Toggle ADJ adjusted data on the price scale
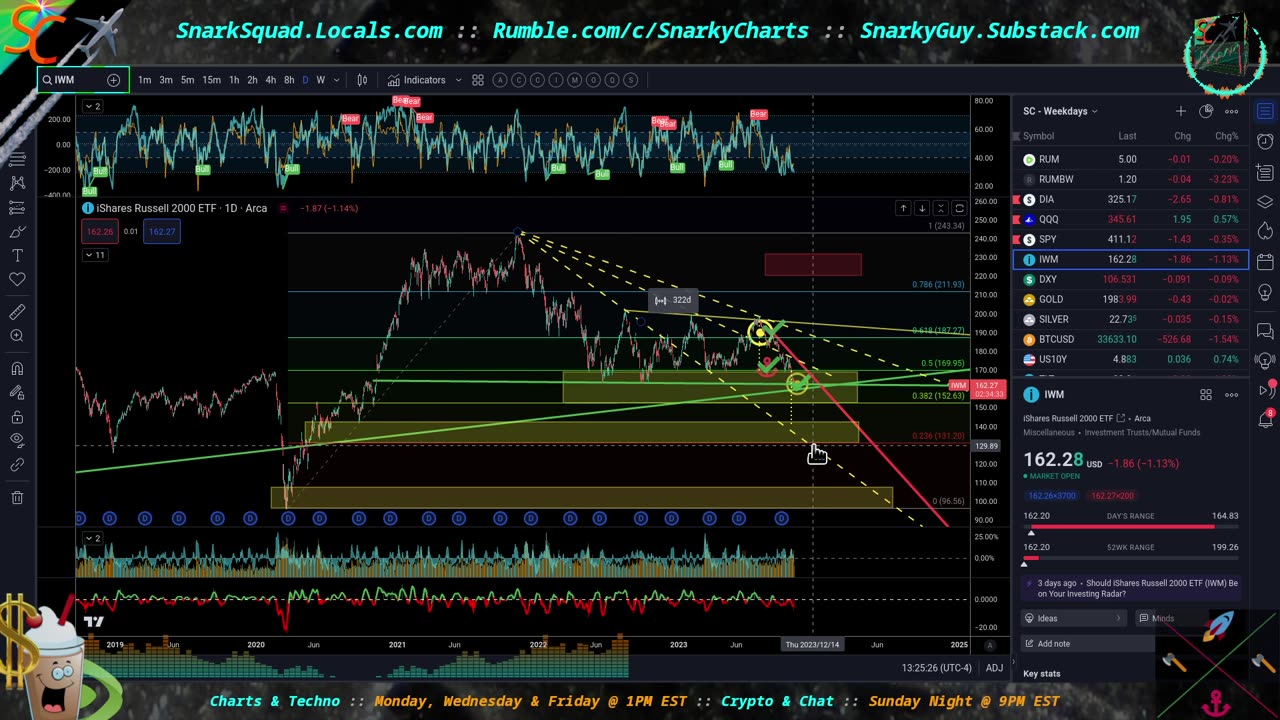1280x720 pixels. (994, 668)
